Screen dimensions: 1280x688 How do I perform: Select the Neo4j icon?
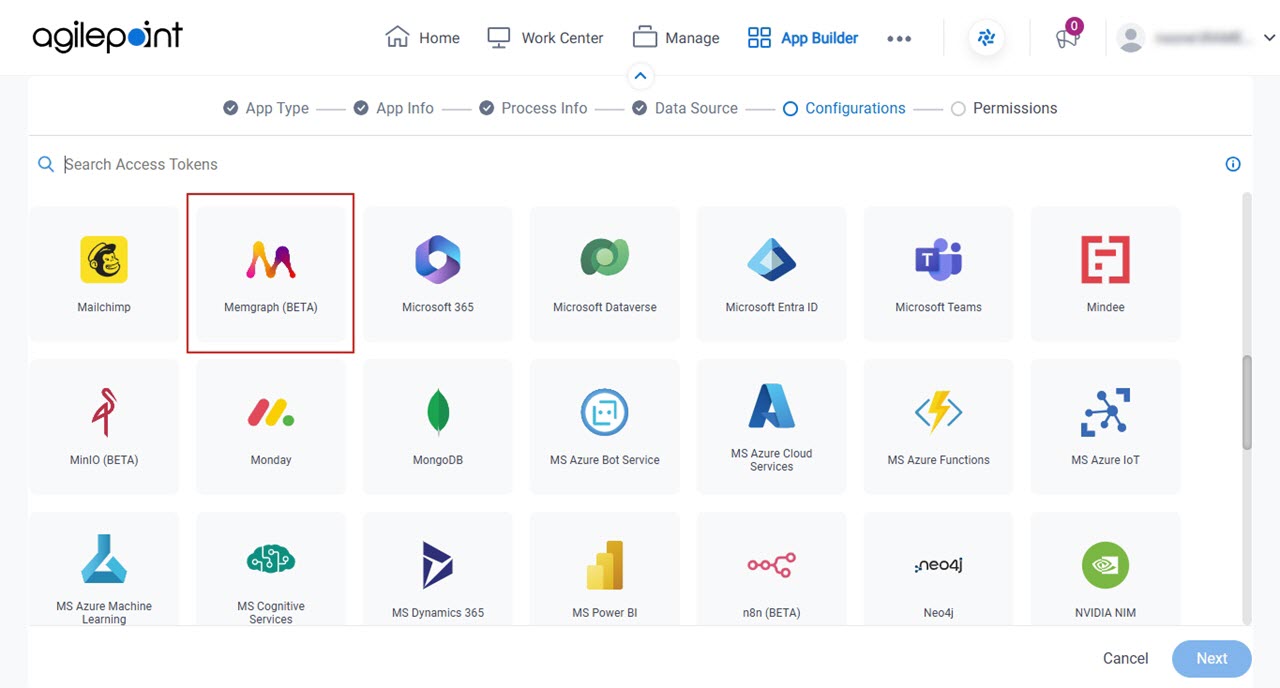pos(939,565)
